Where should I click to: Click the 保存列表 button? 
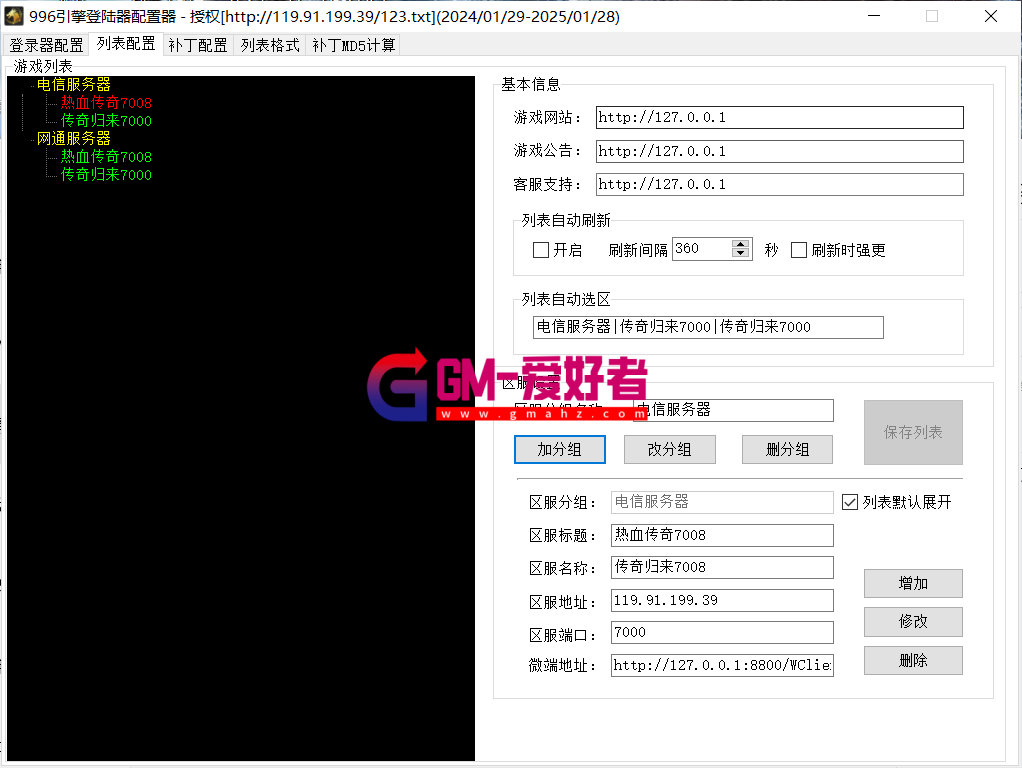(x=913, y=432)
